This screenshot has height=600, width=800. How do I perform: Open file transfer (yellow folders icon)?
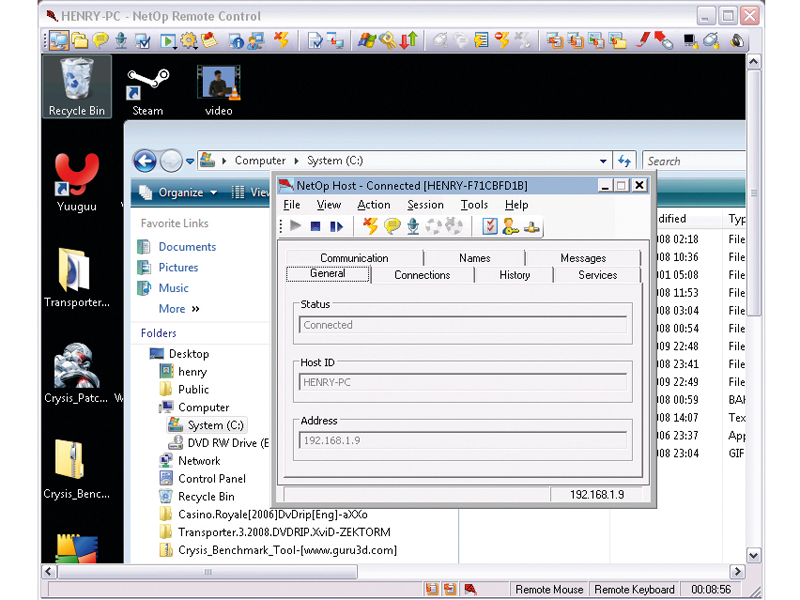(80, 40)
